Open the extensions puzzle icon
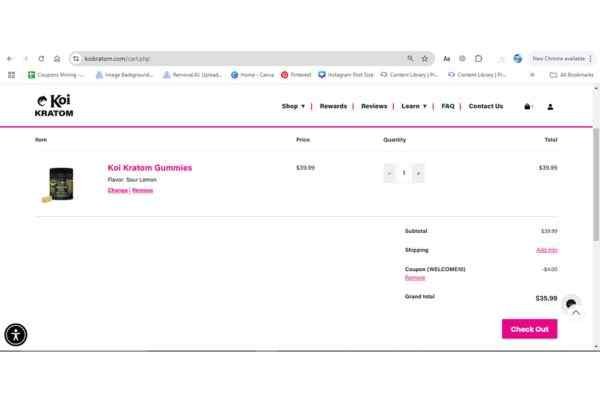The image size is (600, 400). pyautogui.click(x=478, y=59)
